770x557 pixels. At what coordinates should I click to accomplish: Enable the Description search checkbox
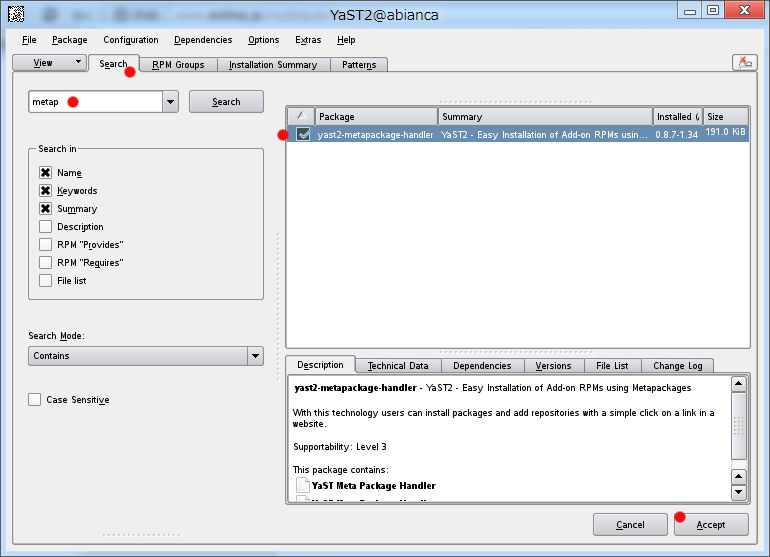pyautogui.click(x=45, y=226)
